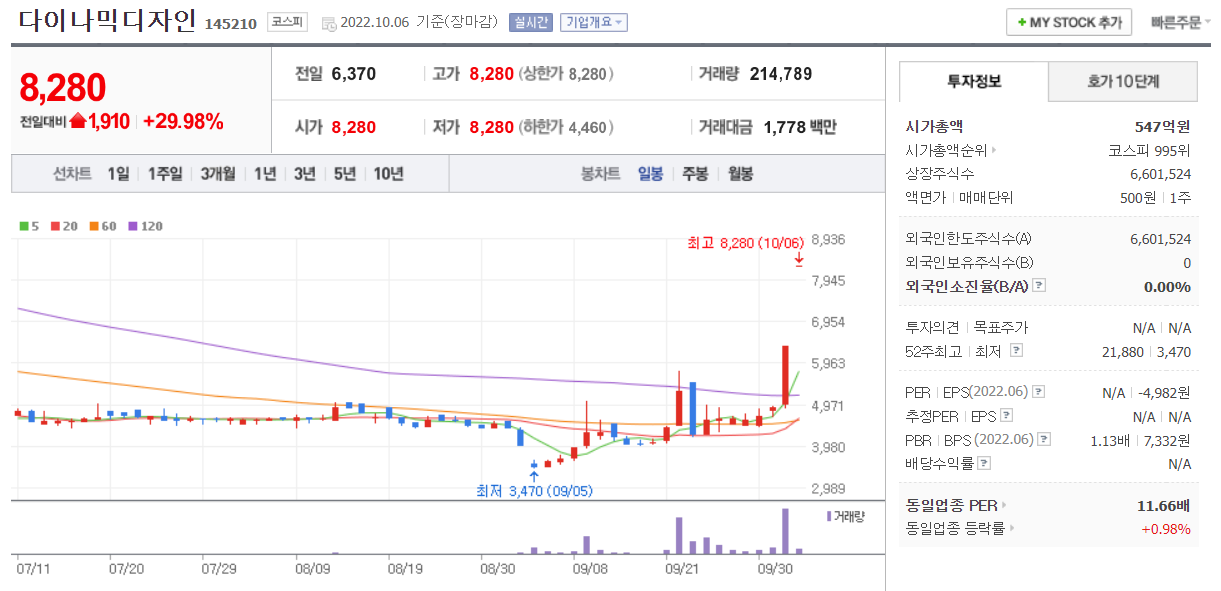
Task: Select the 1일 line chart period
Action: [118, 174]
